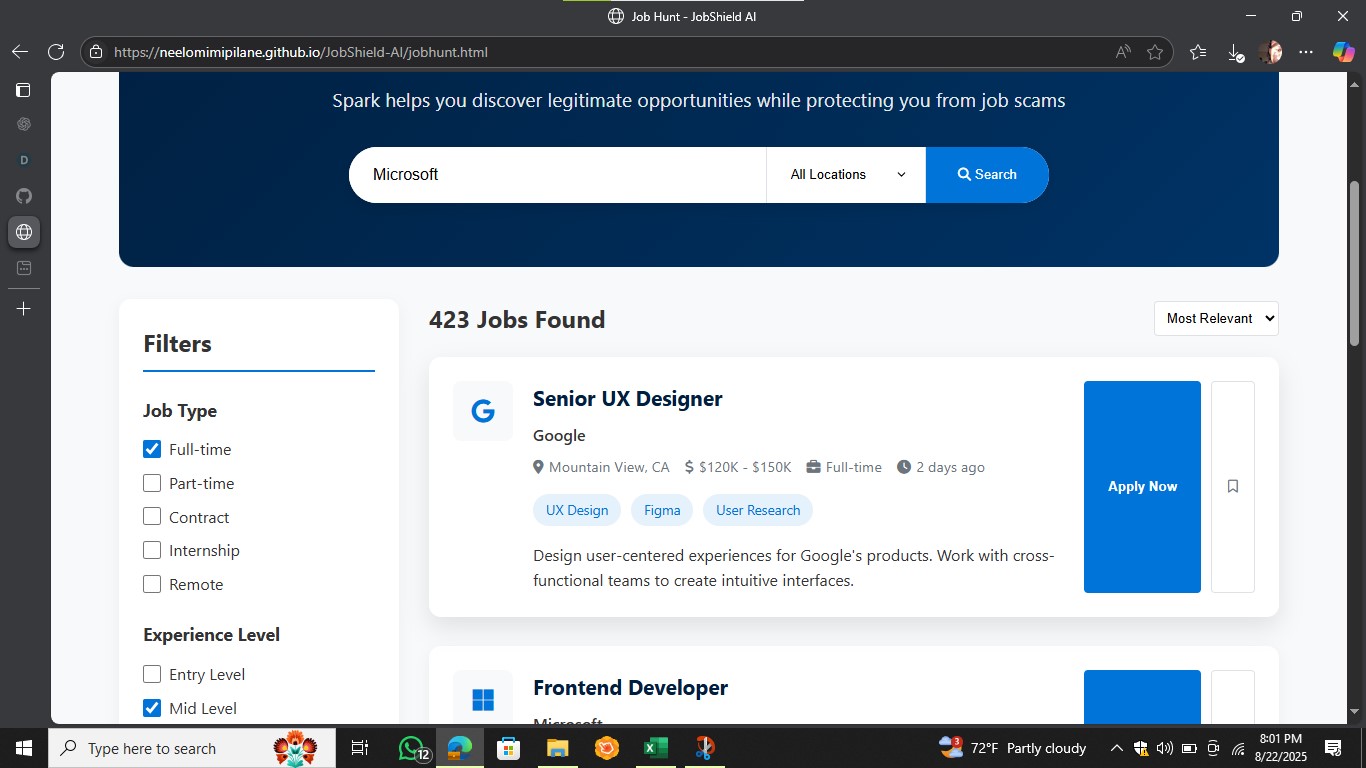1366x768 pixels.
Task: Launch the Copilot icon in Edge toolbar
Action: pyautogui.click(x=1343, y=52)
